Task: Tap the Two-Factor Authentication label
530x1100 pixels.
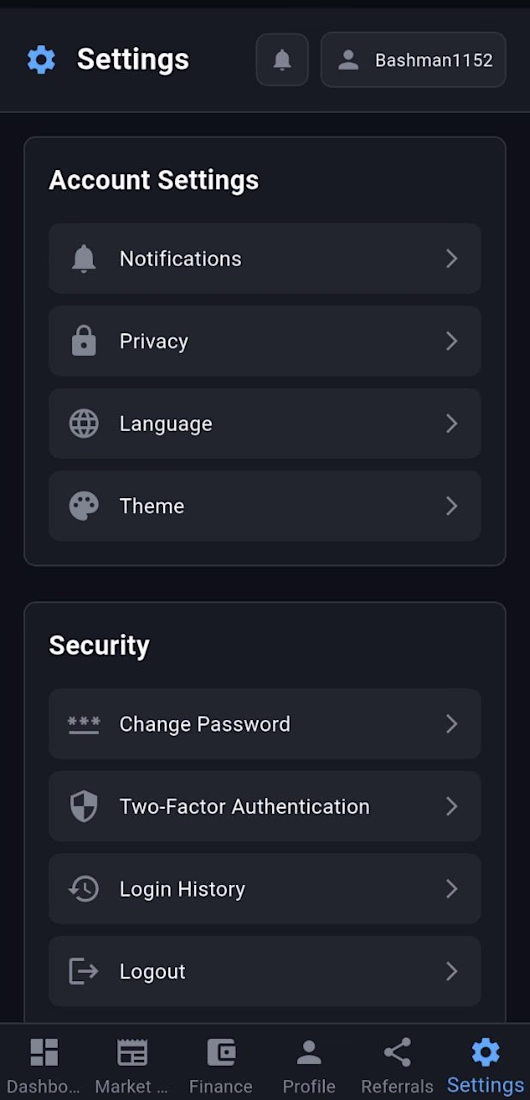Action: [x=244, y=806]
